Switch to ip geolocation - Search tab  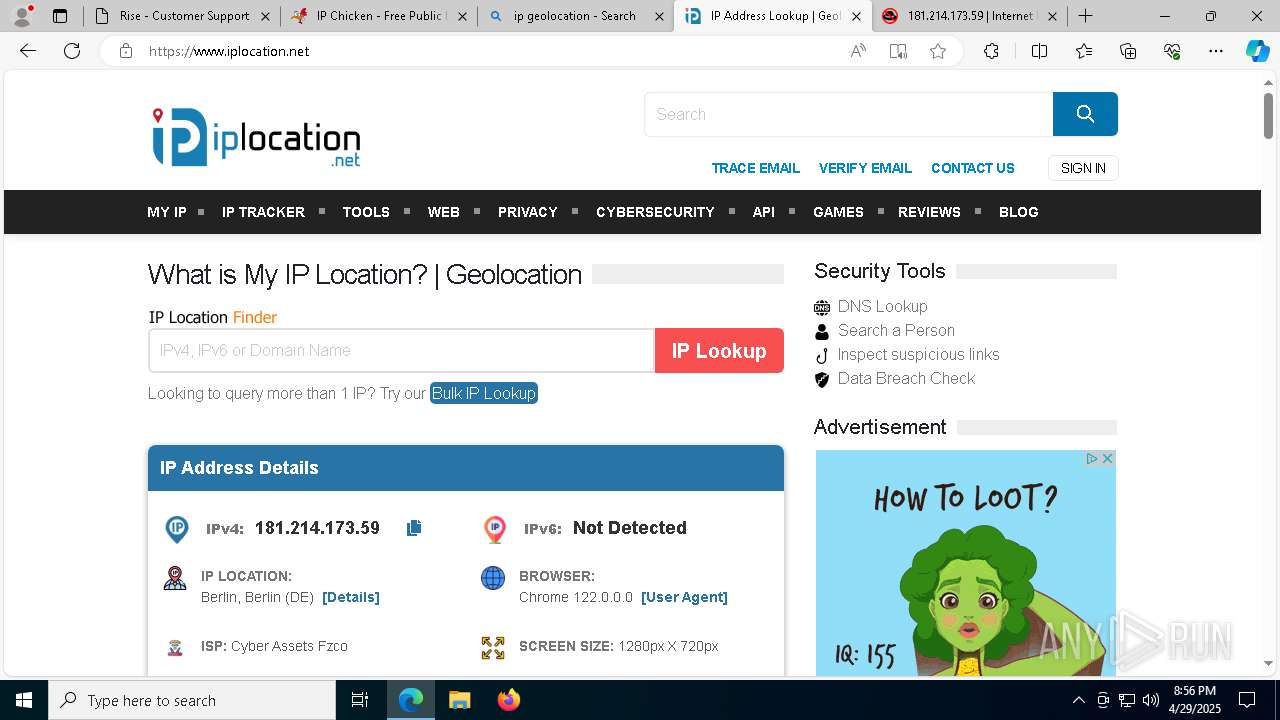574,16
